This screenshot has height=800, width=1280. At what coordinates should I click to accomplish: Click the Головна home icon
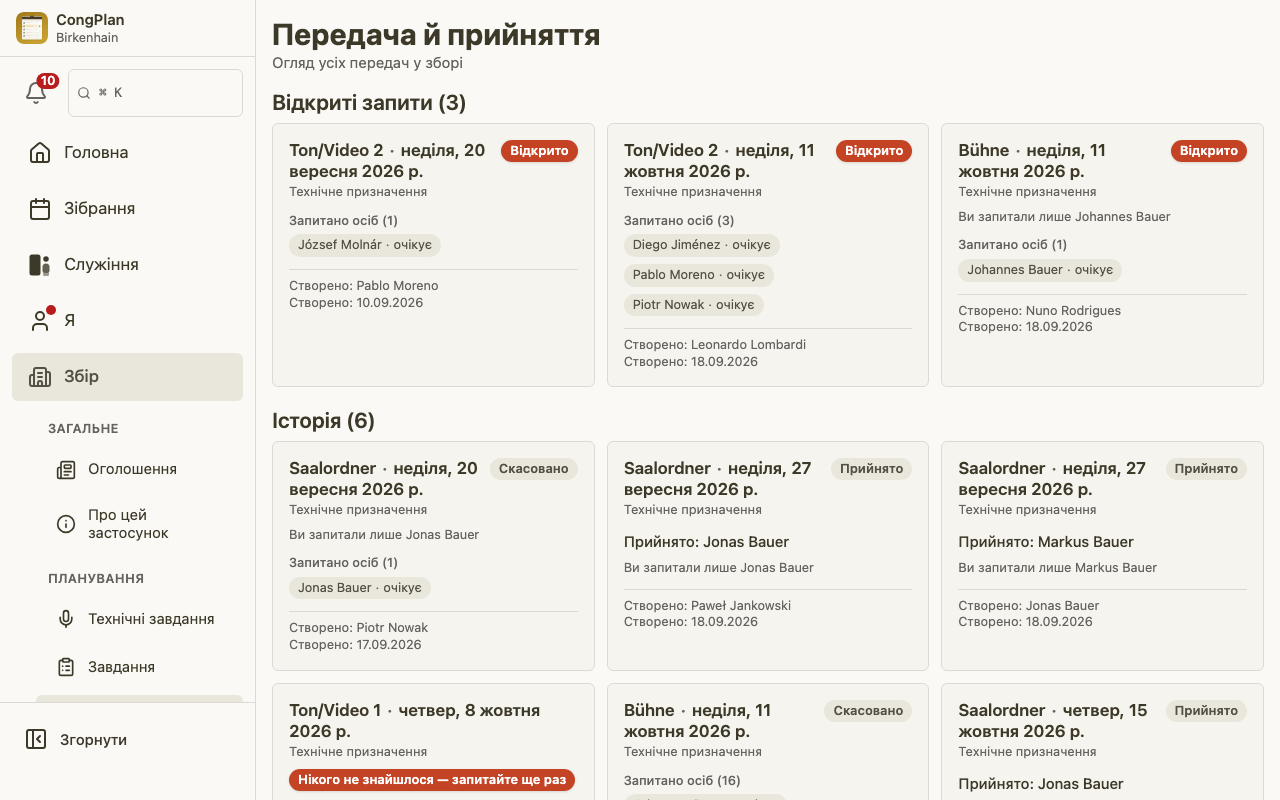pyautogui.click(x=40, y=153)
